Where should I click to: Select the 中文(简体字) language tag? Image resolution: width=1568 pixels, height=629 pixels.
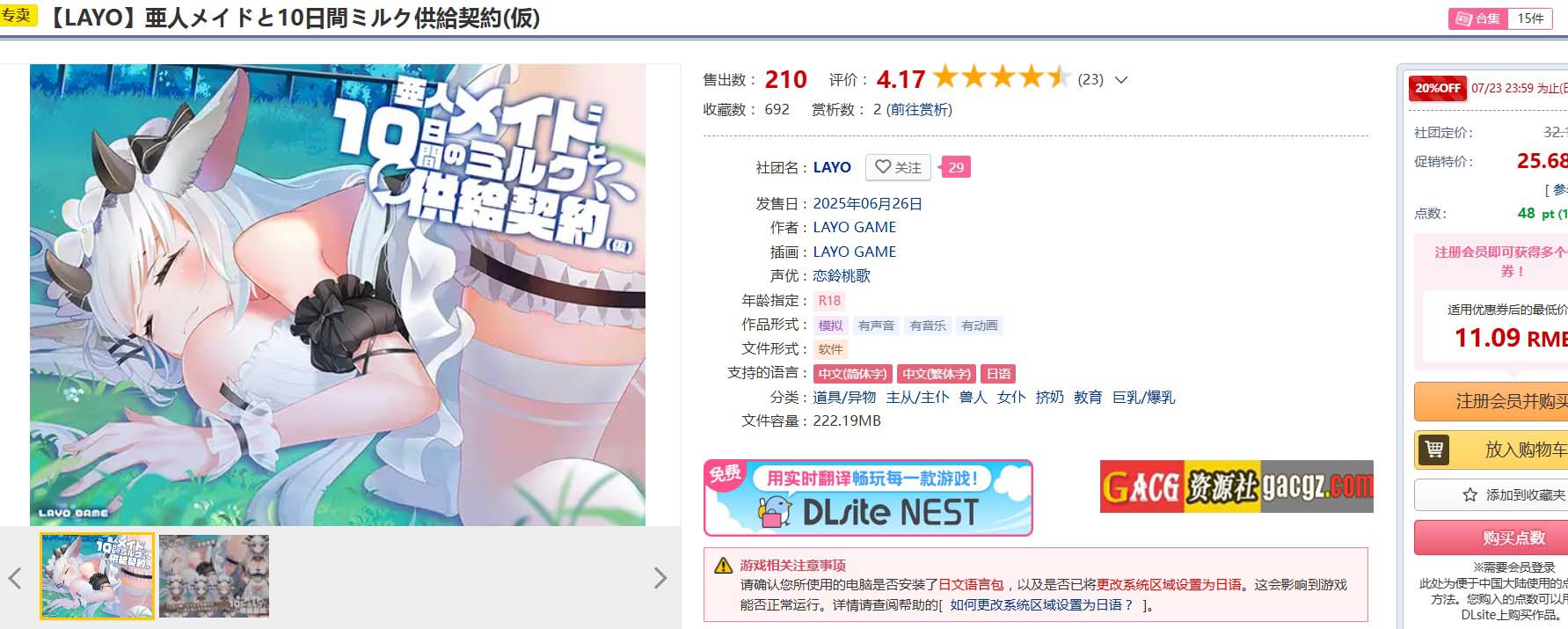[x=852, y=374]
